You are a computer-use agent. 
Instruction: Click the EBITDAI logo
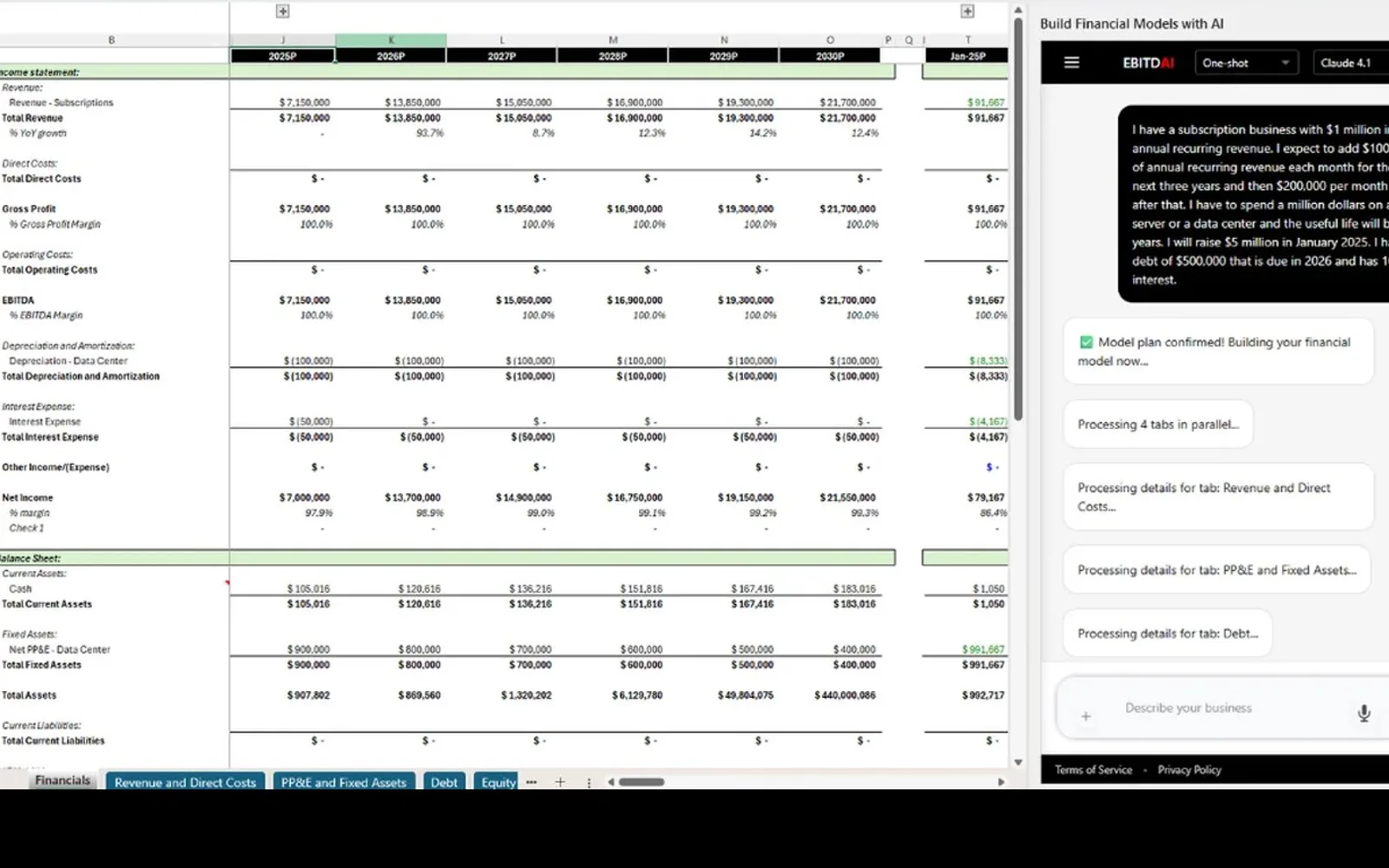[x=1148, y=62]
